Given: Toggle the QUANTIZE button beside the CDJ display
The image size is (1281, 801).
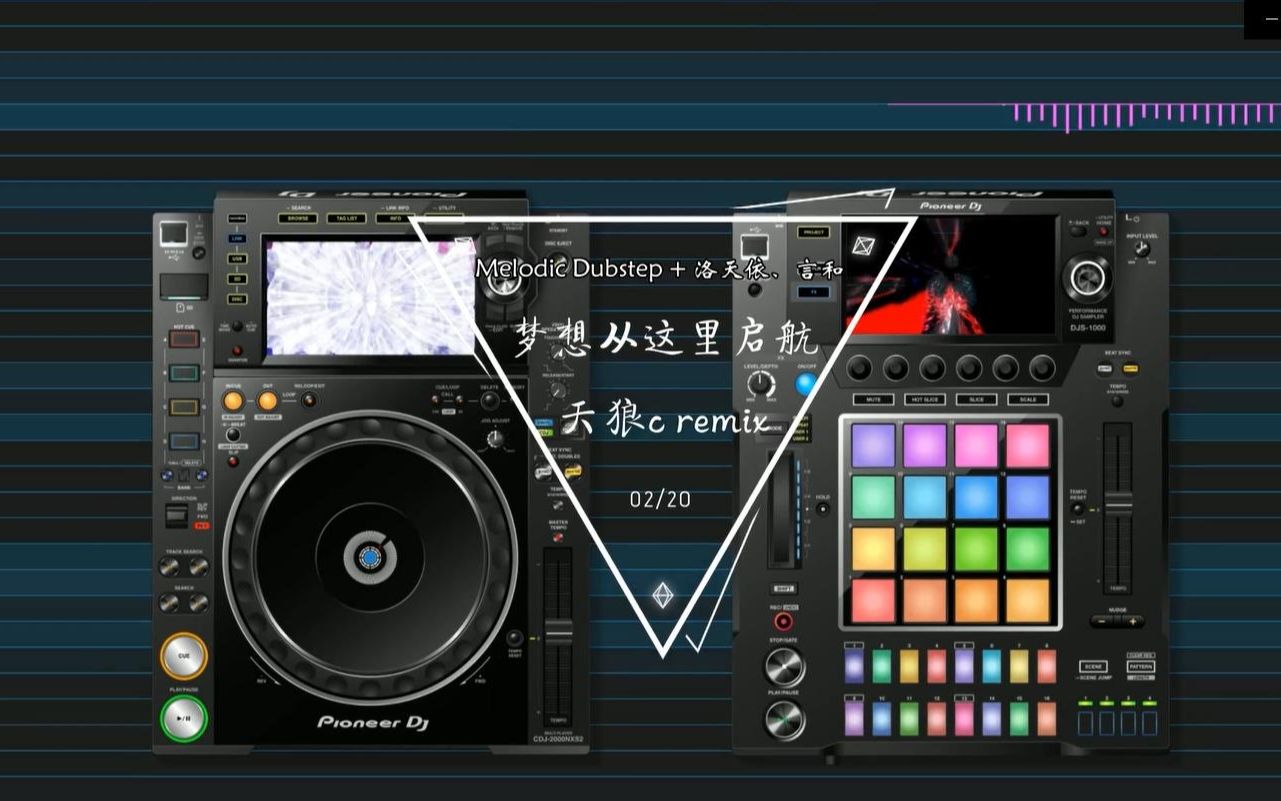Looking at the screenshot, I should click(237, 351).
